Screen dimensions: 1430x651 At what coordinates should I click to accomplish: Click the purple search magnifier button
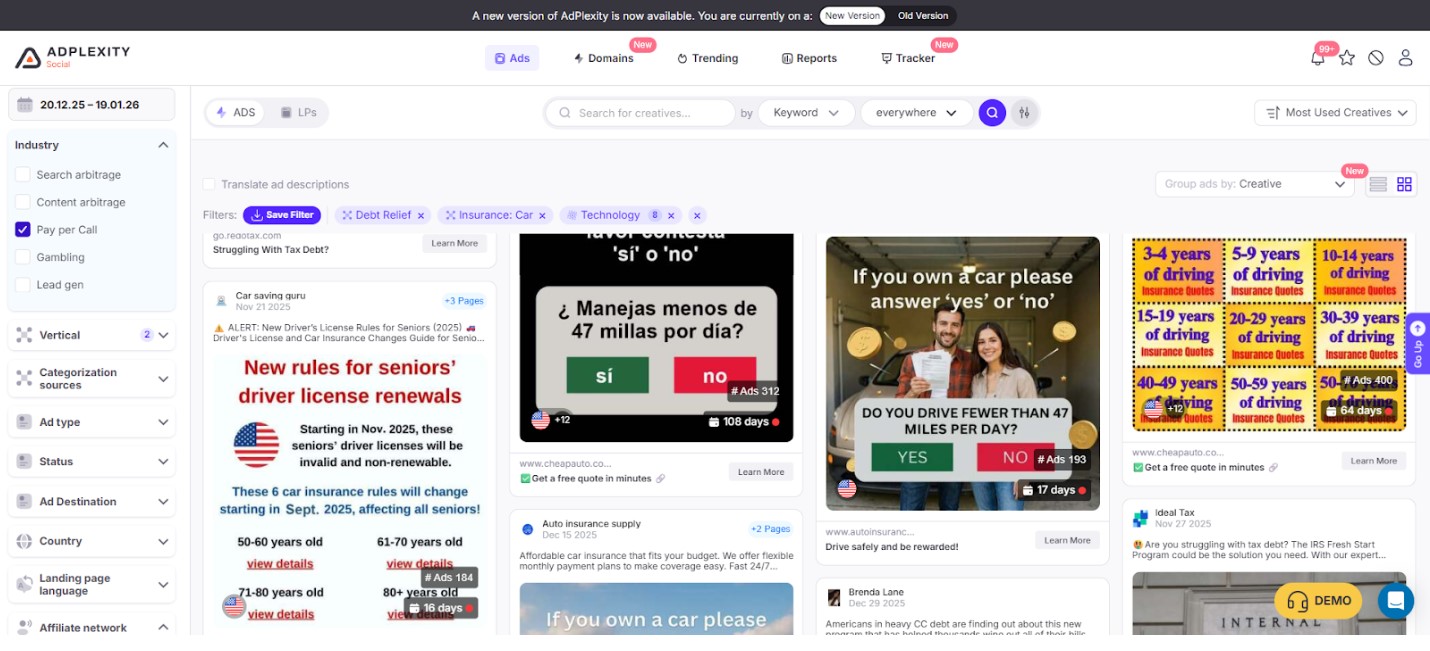(991, 113)
